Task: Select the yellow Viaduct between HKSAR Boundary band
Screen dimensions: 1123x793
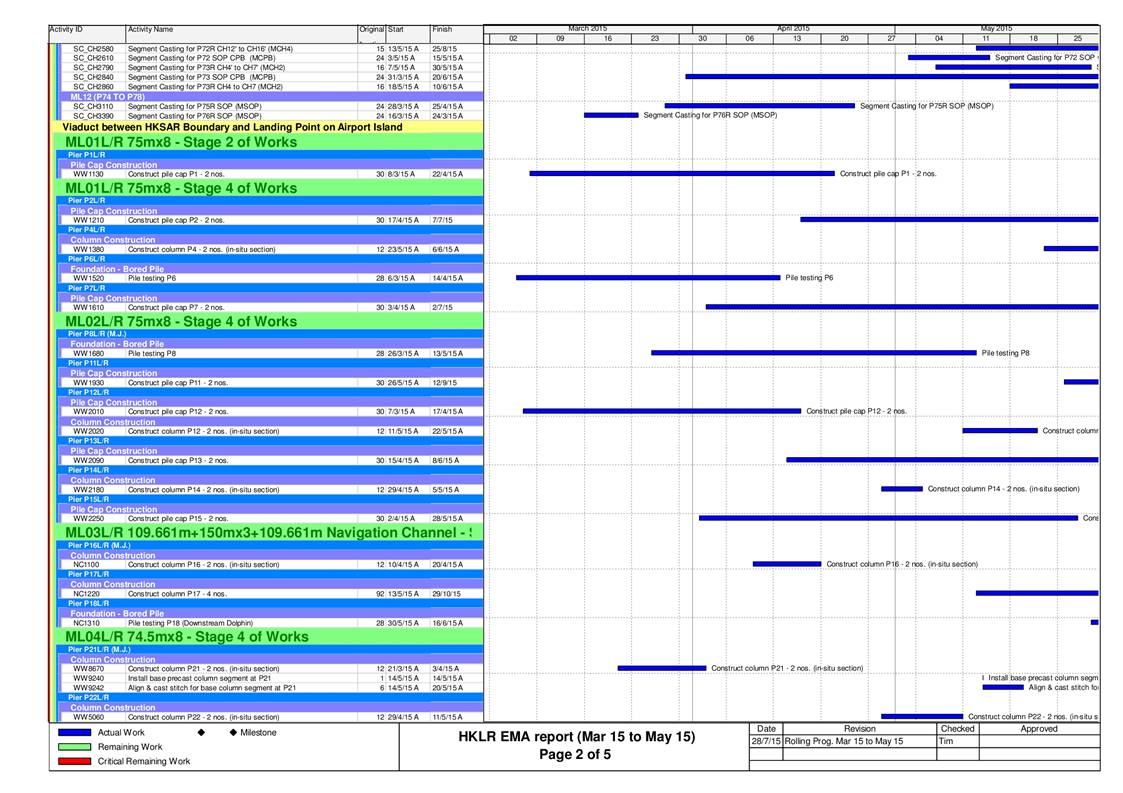Action: [x=269, y=127]
